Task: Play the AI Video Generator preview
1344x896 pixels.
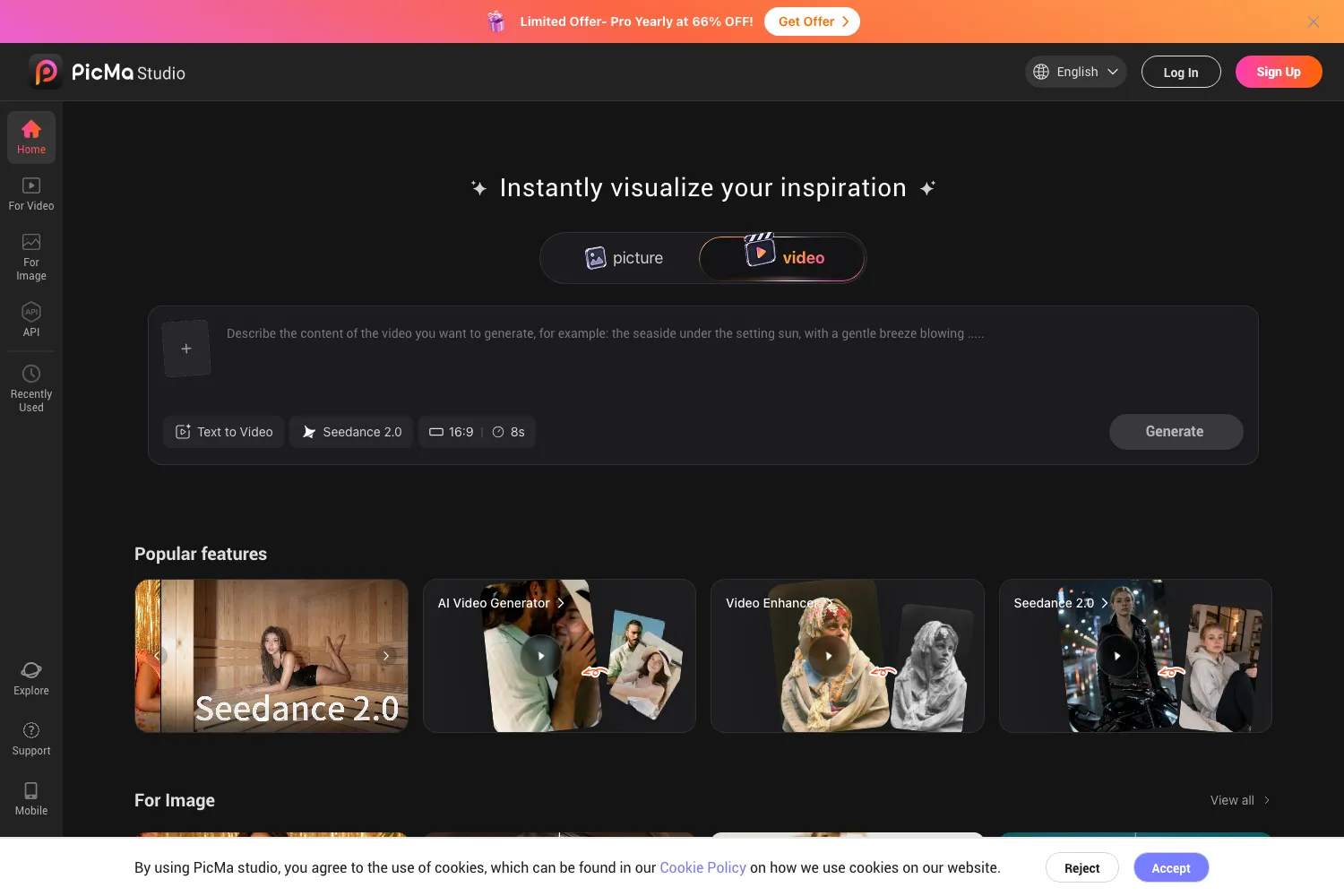Action: [541, 656]
